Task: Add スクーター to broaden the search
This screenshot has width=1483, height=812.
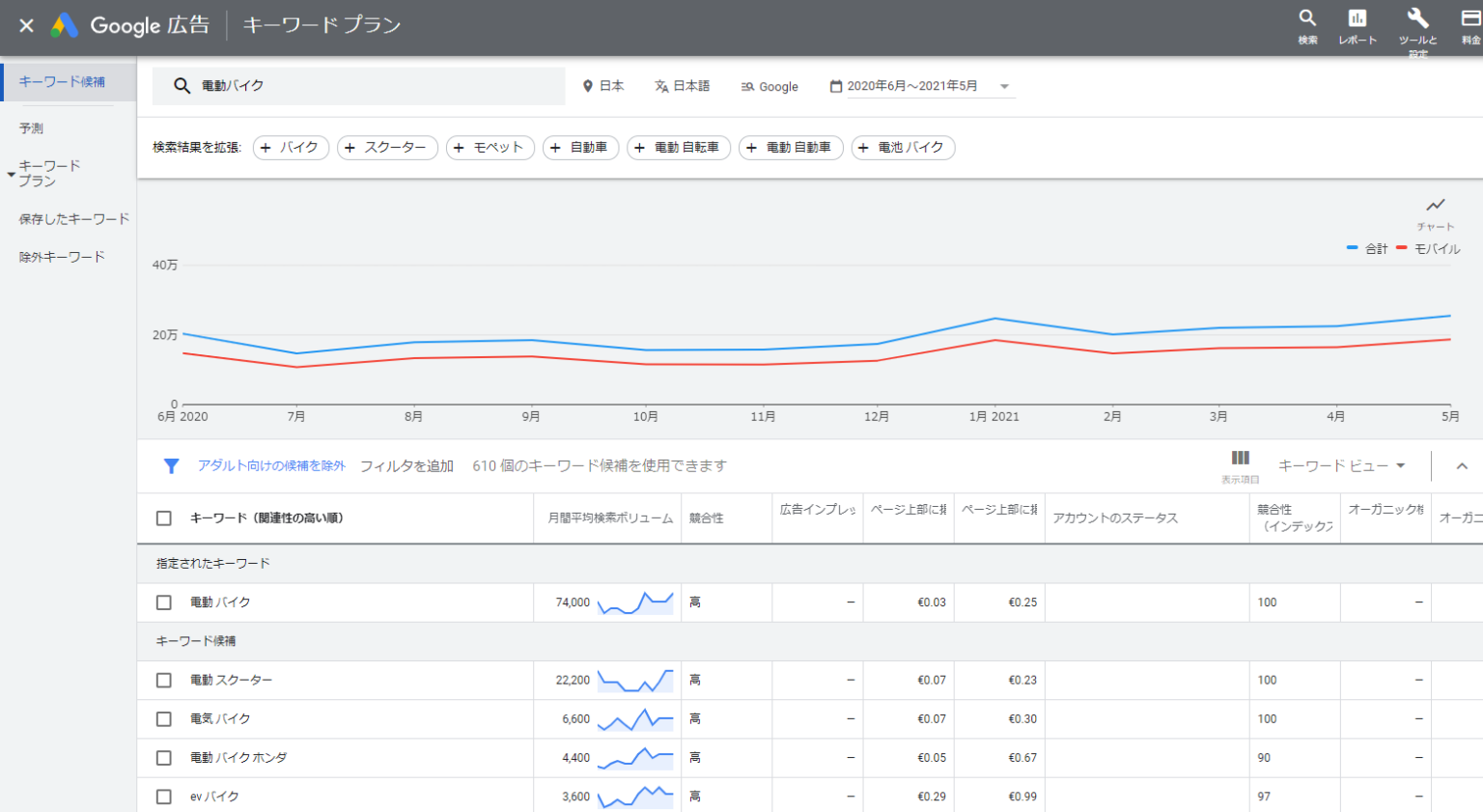Action: (387, 148)
